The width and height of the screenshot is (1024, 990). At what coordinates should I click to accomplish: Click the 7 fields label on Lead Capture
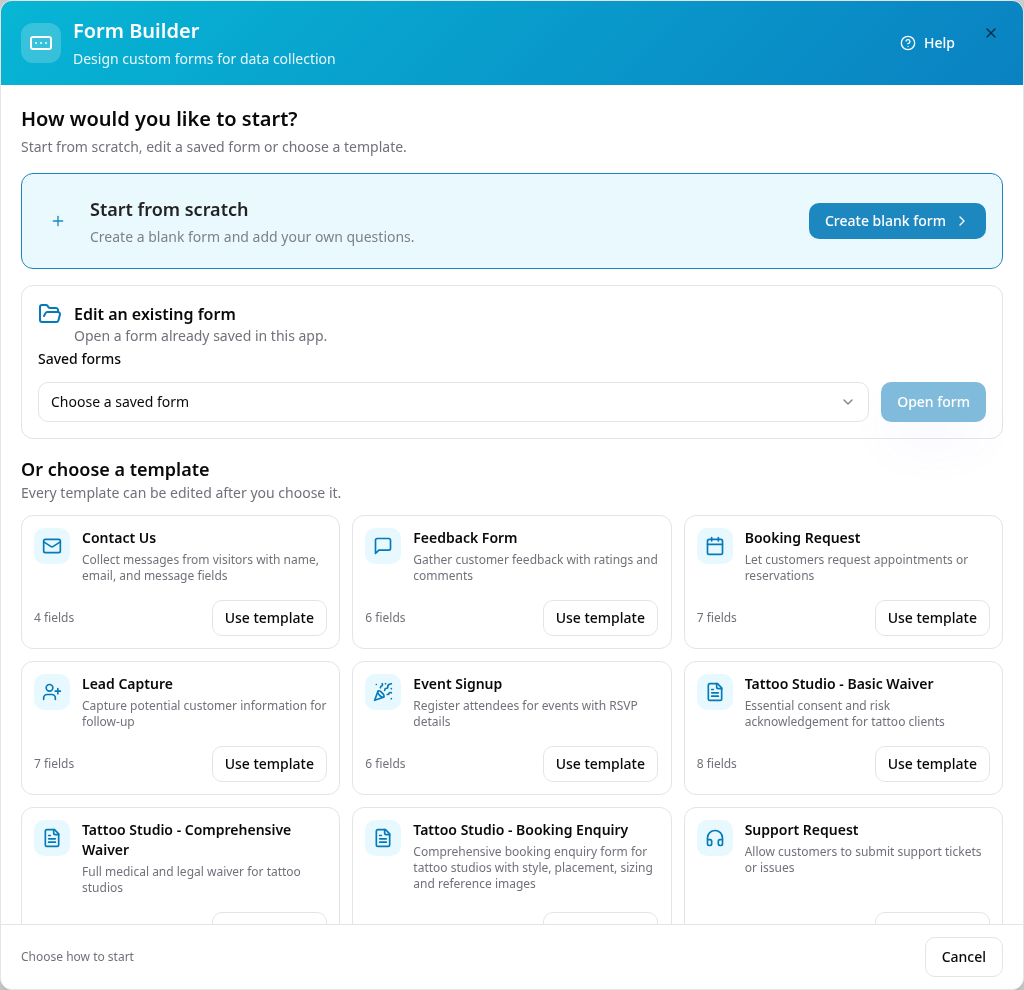tap(54, 764)
